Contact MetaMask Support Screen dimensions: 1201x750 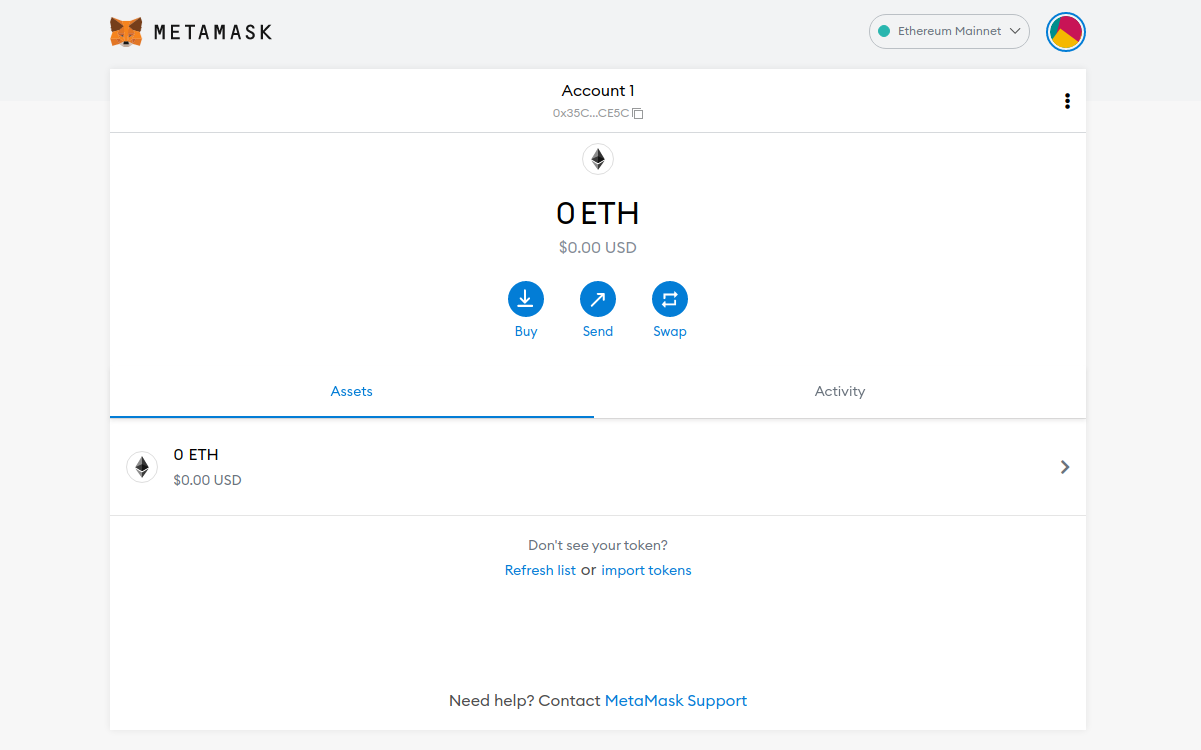click(x=675, y=700)
